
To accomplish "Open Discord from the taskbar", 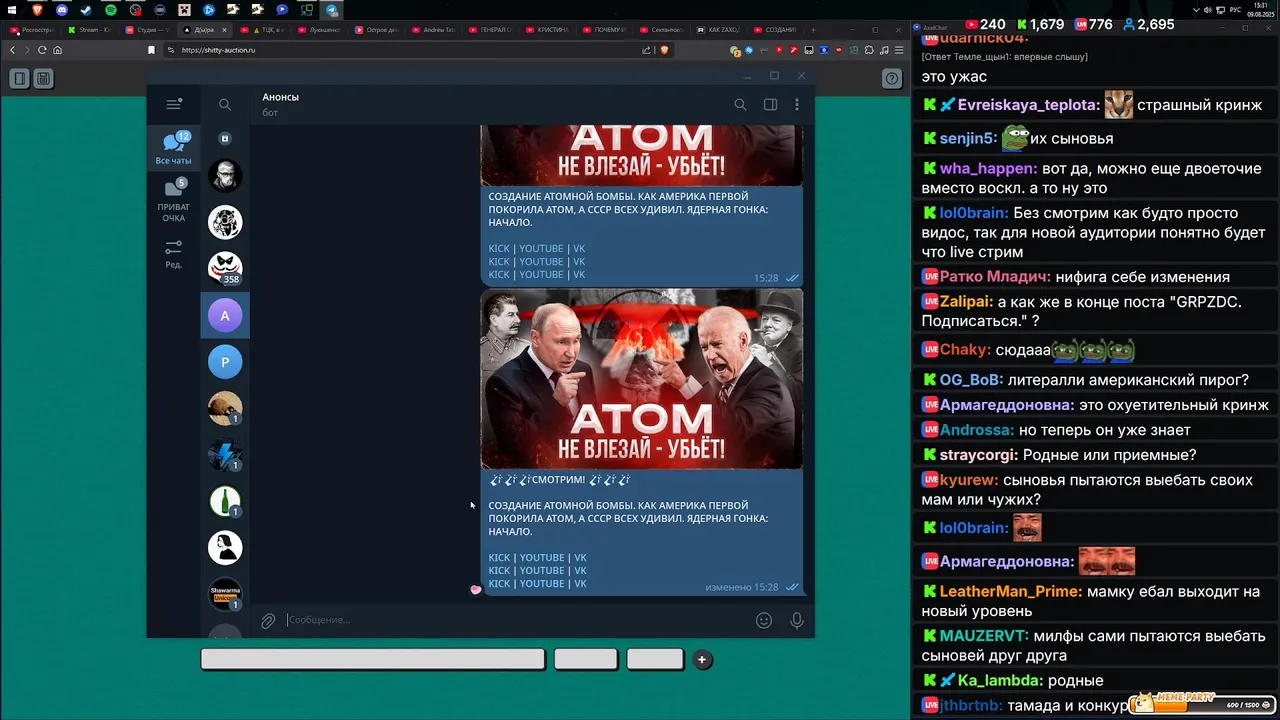I will tap(62, 10).
